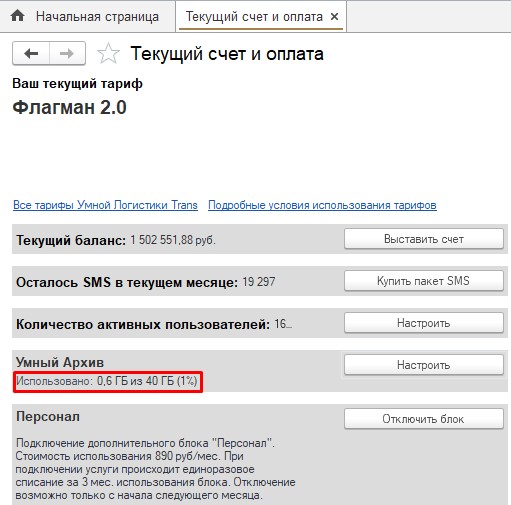
Task: Click Настроить for Умный Архив
Action: coord(424,365)
